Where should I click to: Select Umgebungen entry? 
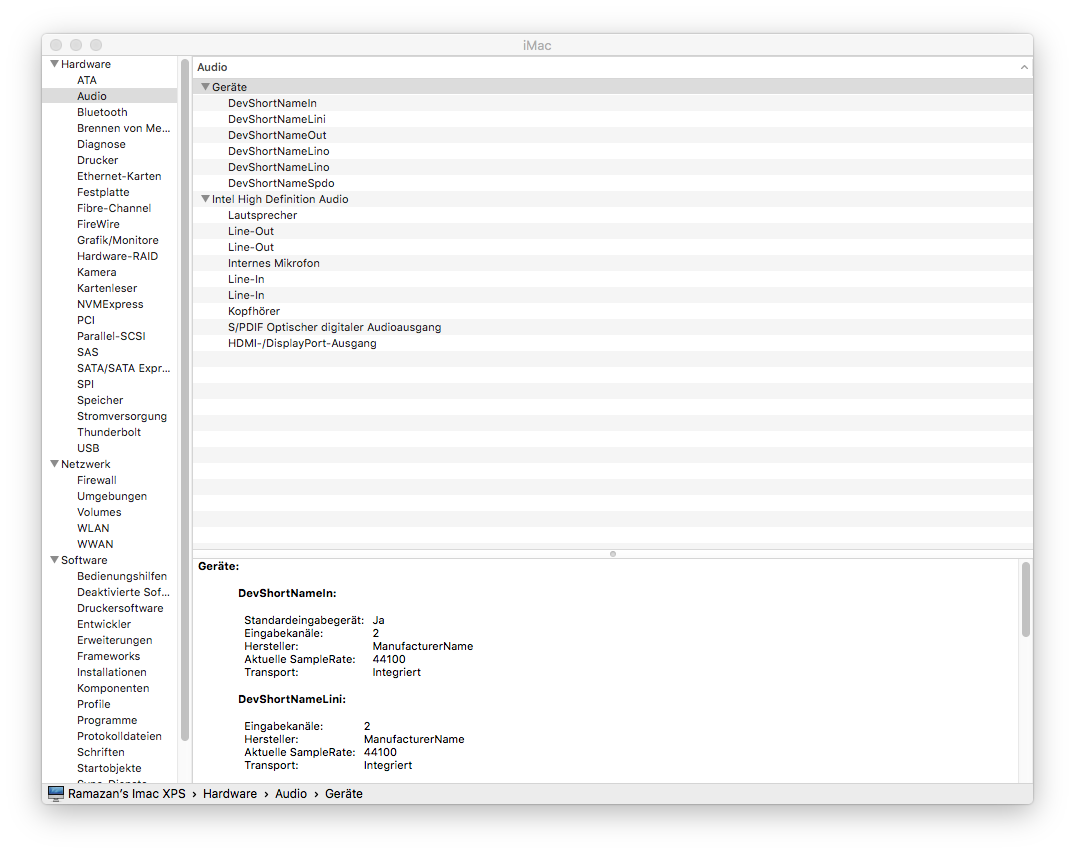pos(112,496)
